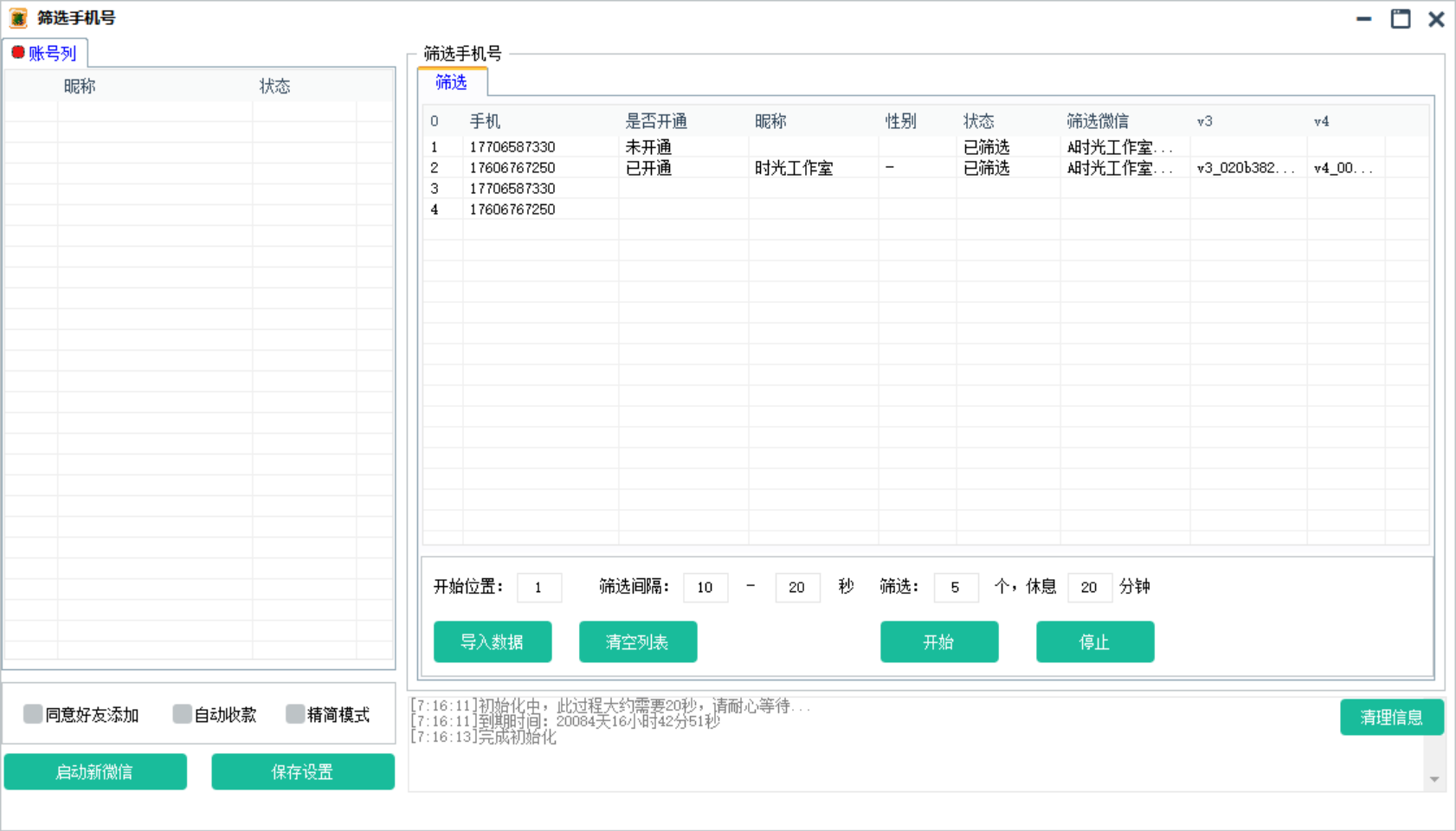The height and width of the screenshot is (831, 1456).
Task: Select row 2 with phone 17606767250
Action: [512, 168]
